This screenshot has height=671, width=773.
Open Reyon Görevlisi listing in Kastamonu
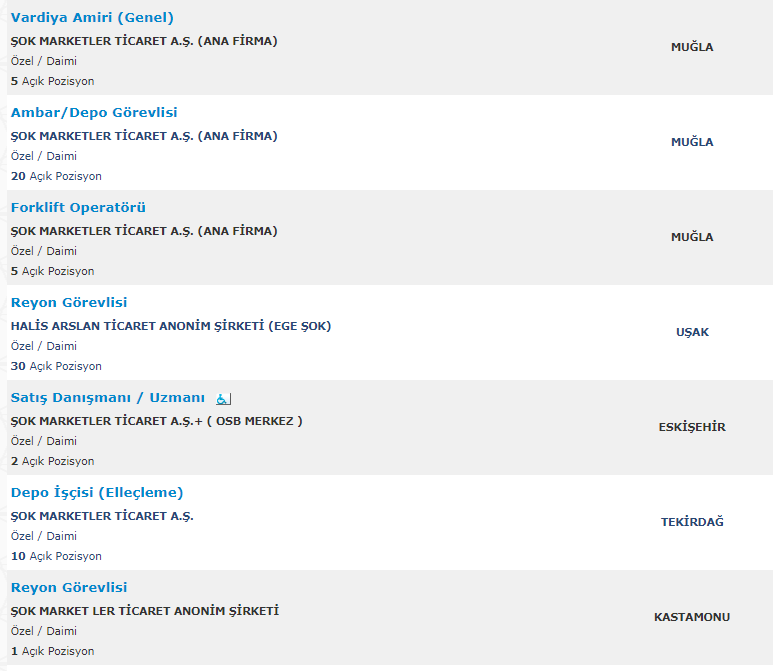[x=69, y=587]
